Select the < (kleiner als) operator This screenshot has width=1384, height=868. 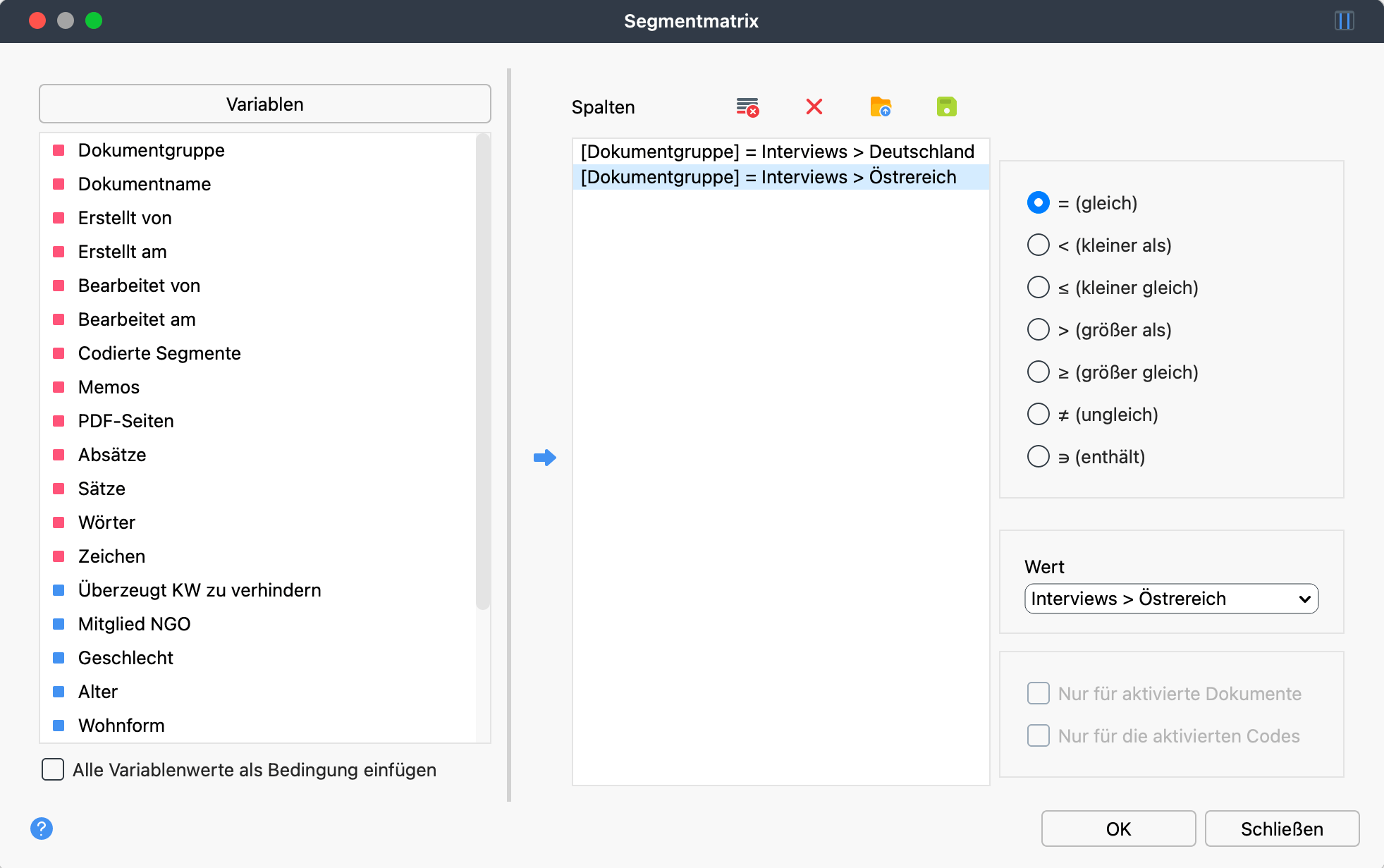pyautogui.click(x=1038, y=245)
